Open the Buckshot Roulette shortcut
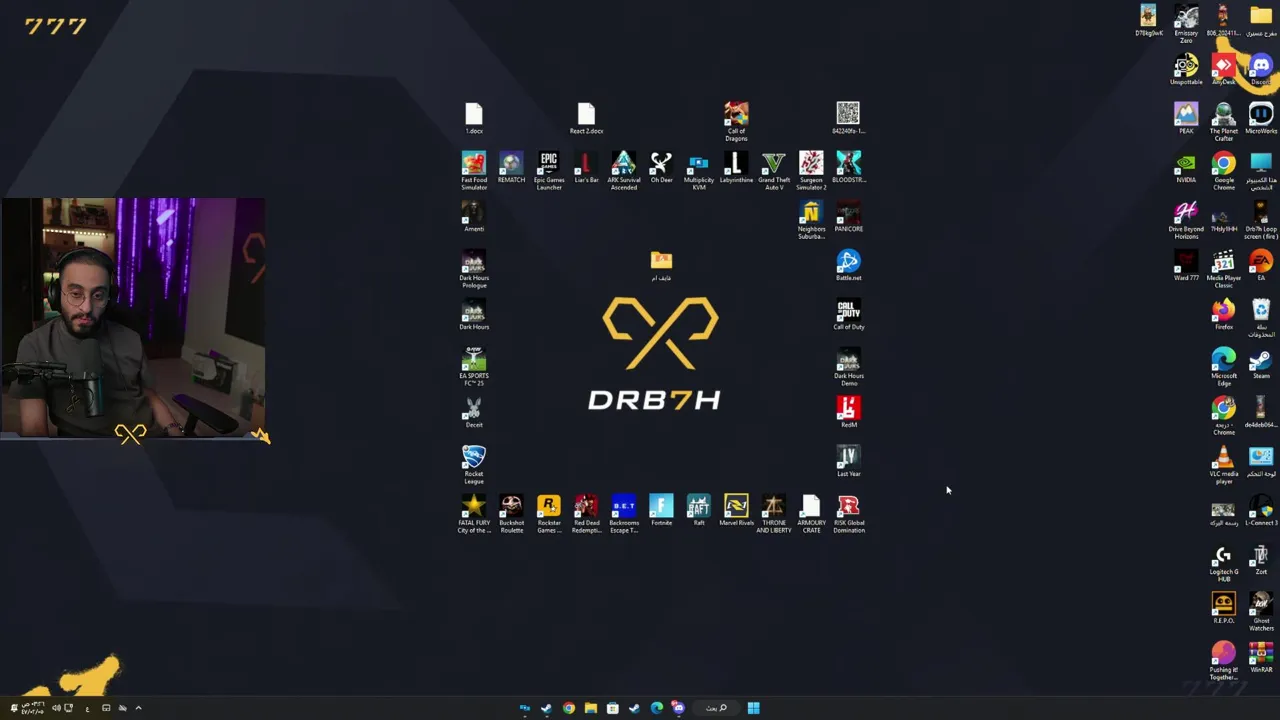The width and height of the screenshot is (1280, 720). (x=511, y=514)
